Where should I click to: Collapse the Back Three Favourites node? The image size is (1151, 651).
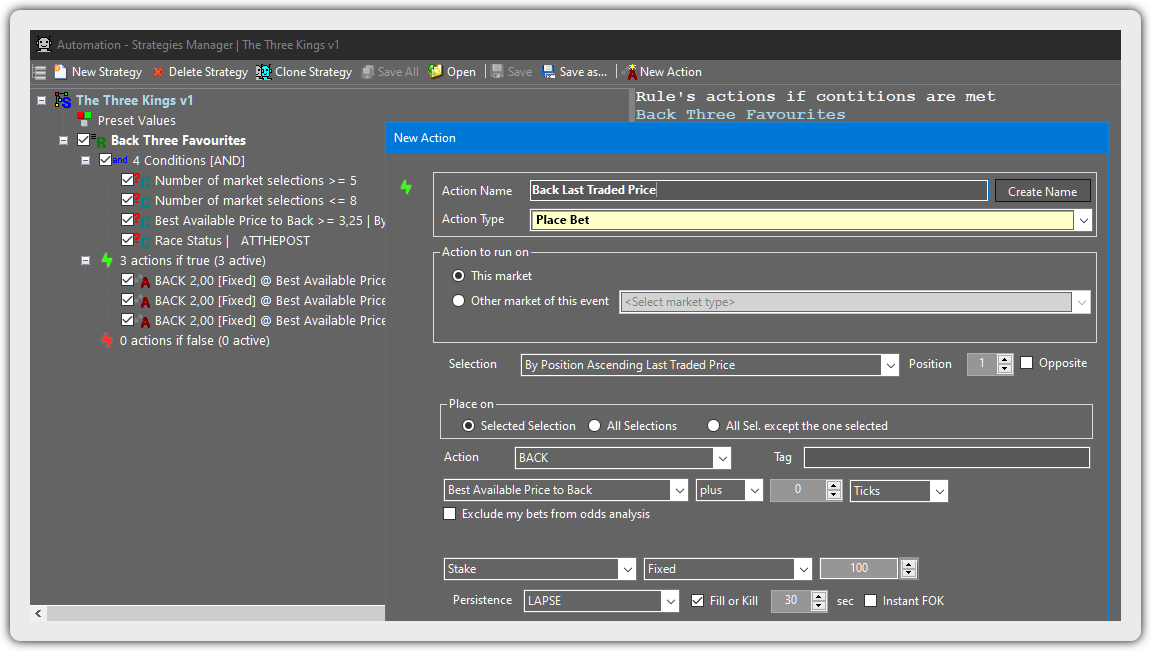[x=63, y=140]
